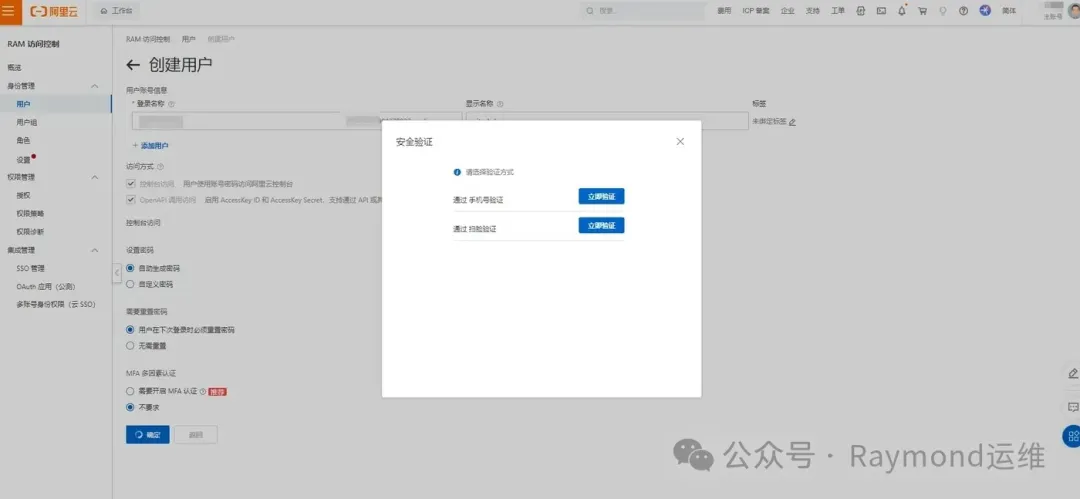The width and height of the screenshot is (1080, 499).
Task: Open the shopping cart icon
Action: 922,11
